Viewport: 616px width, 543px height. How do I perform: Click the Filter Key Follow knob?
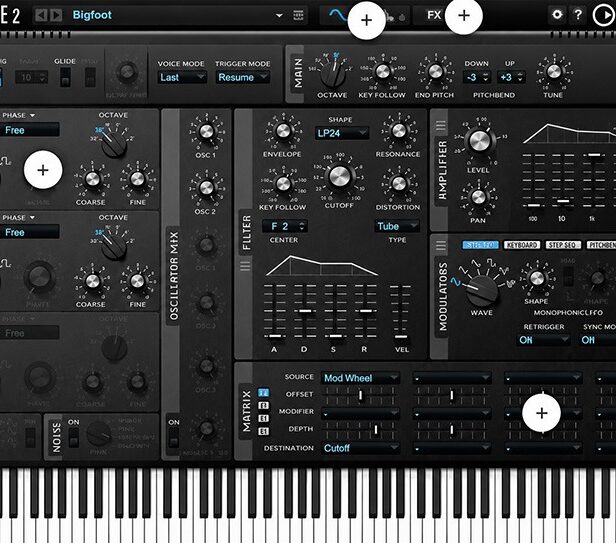click(283, 183)
